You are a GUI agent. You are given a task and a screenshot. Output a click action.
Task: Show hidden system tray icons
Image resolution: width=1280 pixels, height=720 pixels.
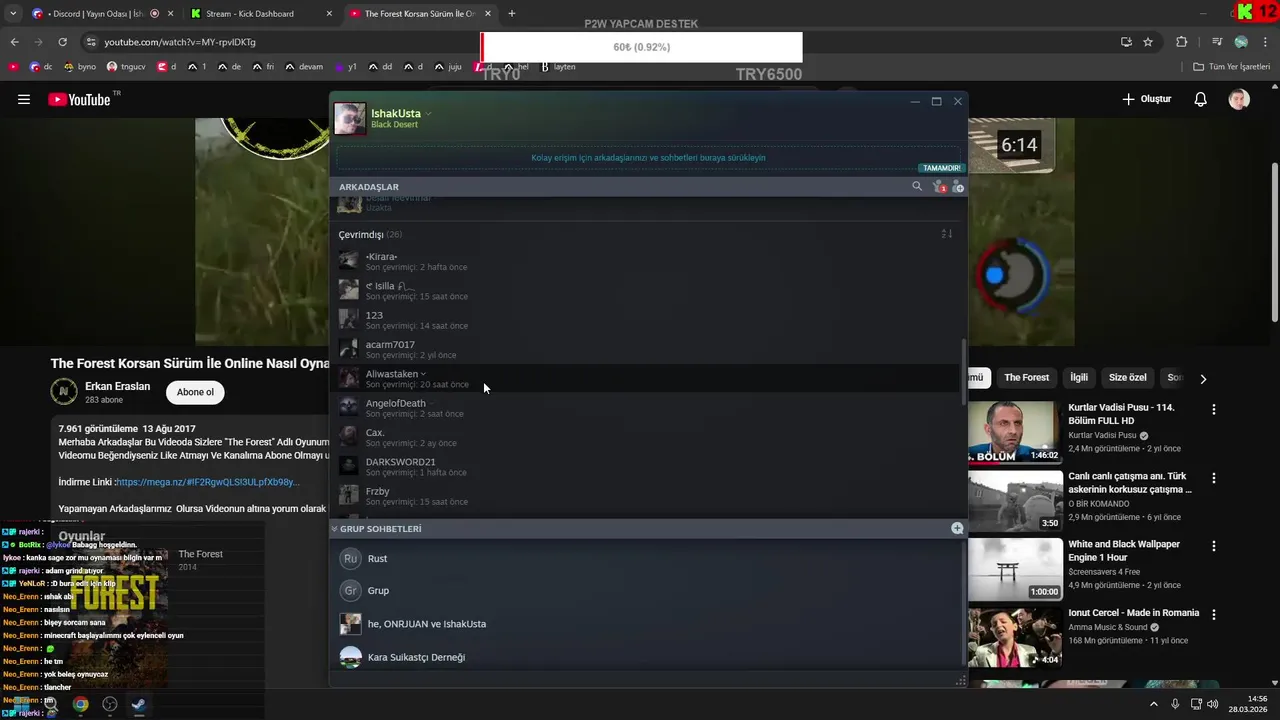pyautogui.click(x=1153, y=704)
